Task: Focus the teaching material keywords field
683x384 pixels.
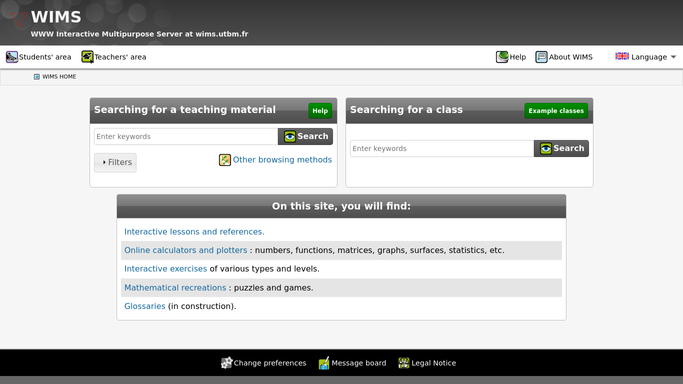Action: tap(186, 136)
